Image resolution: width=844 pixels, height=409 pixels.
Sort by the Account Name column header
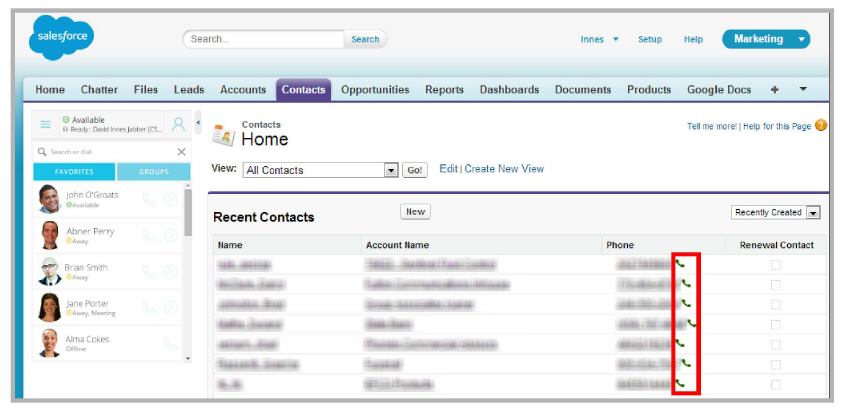(397, 245)
